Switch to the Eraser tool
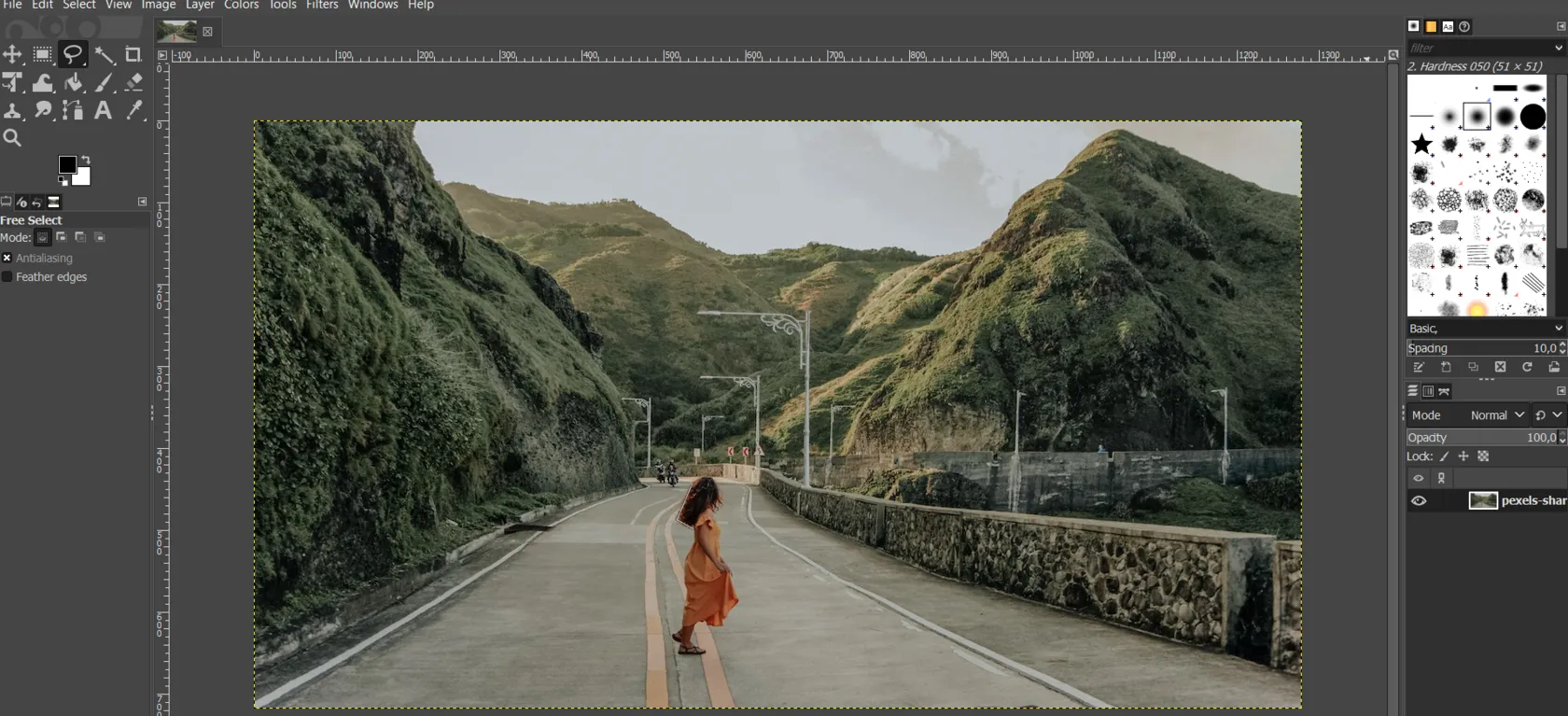The image size is (1568, 716). pos(133,83)
